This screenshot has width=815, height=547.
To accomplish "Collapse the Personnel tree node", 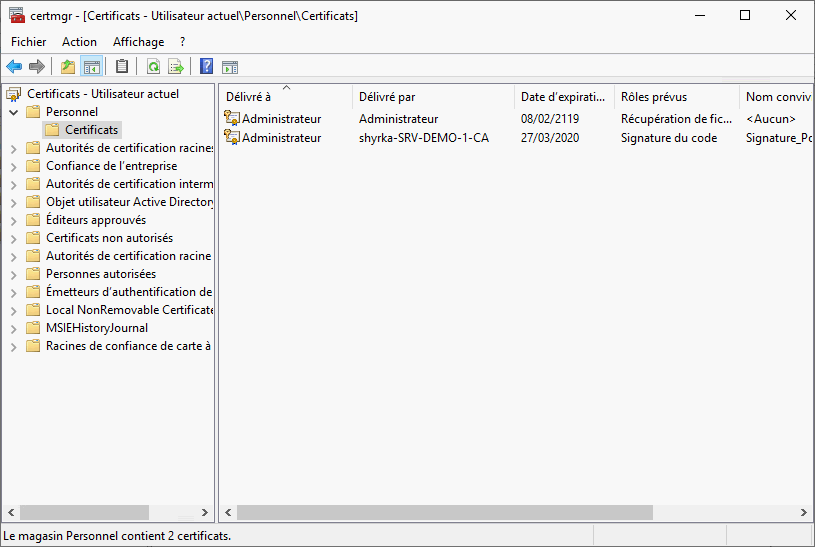I will (13, 112).
